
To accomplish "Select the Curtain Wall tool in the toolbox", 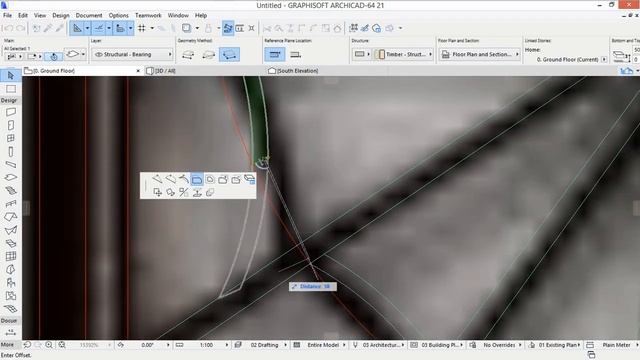I will pos(11,256).
